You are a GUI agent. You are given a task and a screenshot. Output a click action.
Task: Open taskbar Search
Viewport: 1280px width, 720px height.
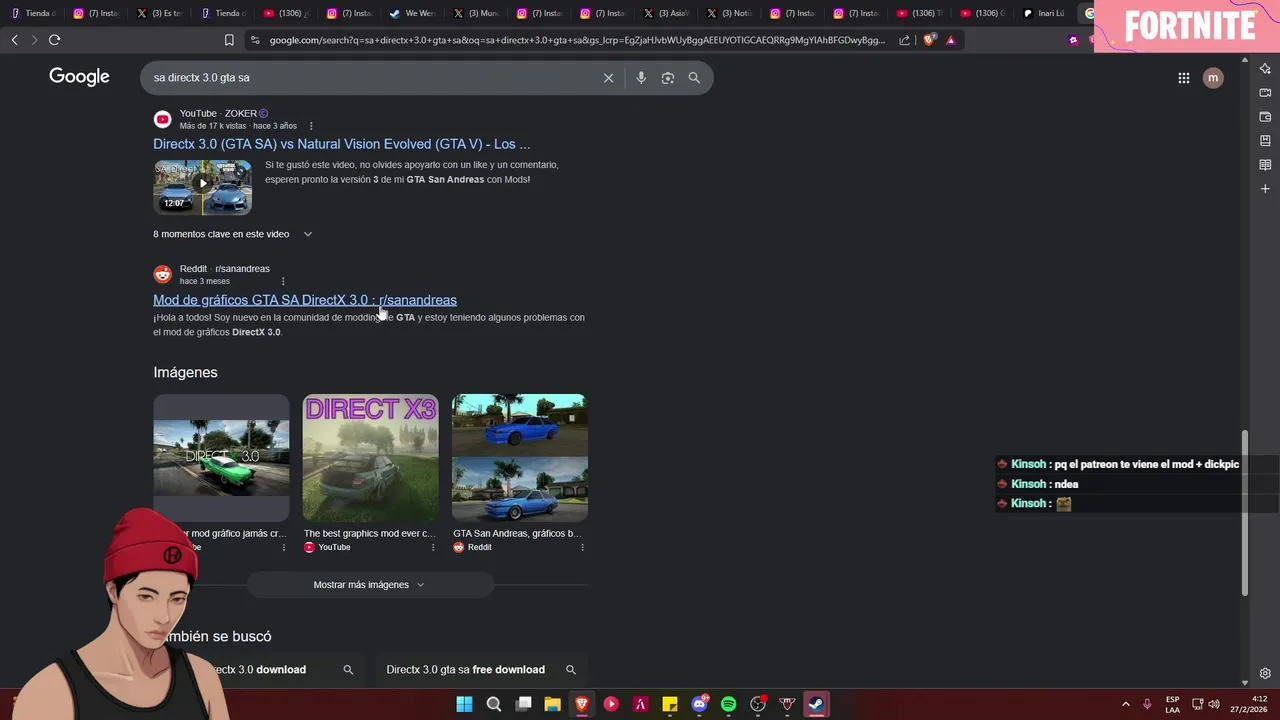pos(494,704)
